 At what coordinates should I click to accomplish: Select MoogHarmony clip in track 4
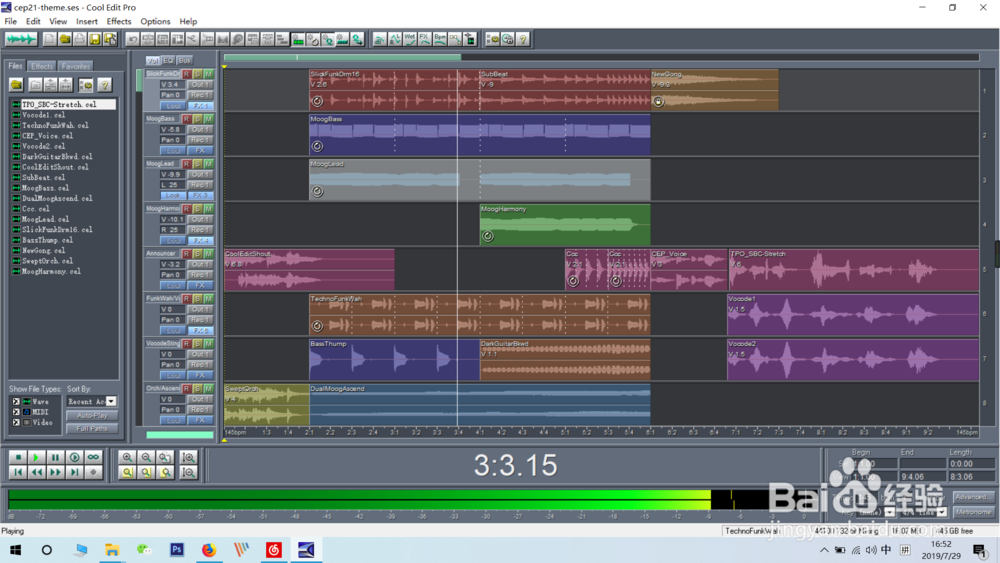565,224
